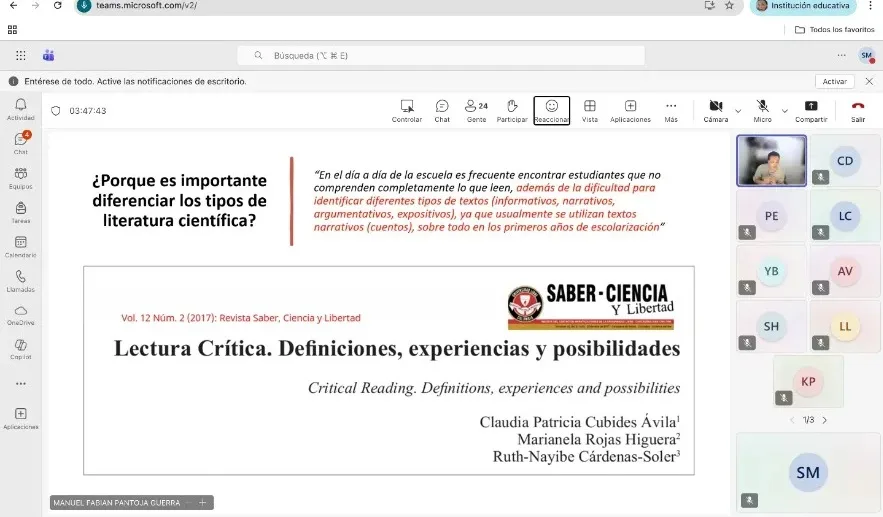883x517 pixels.
Task: Expand camera options dropdown arrow
Action: click(738, 111)
